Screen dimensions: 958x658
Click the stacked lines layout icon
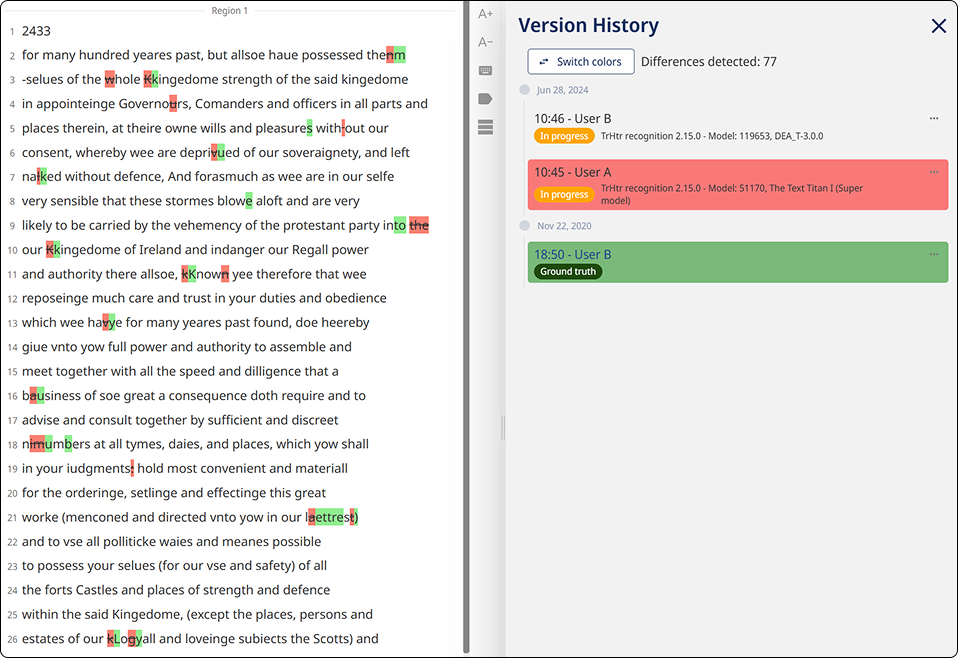tap(485, 127)
